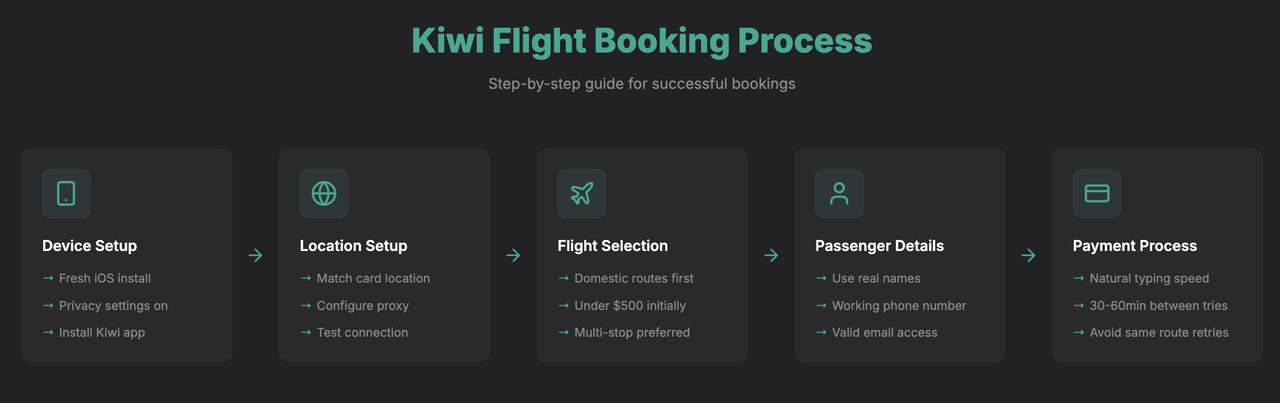Screen dimensions: 1280x403
Task: Click the Test connection list item
Action: [x=362, y=332]
